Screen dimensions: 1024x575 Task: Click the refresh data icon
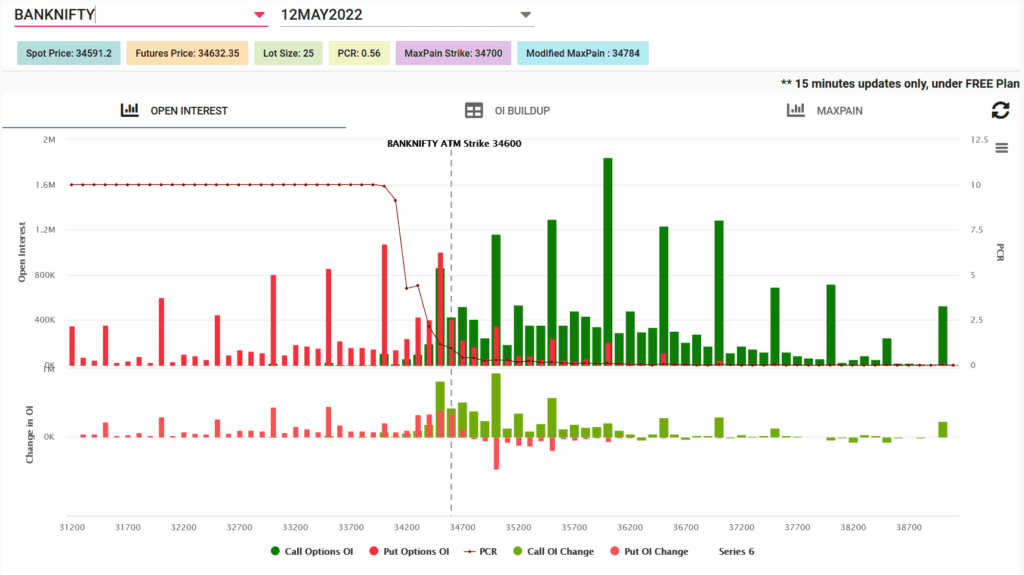click(x=1000, y=110)
